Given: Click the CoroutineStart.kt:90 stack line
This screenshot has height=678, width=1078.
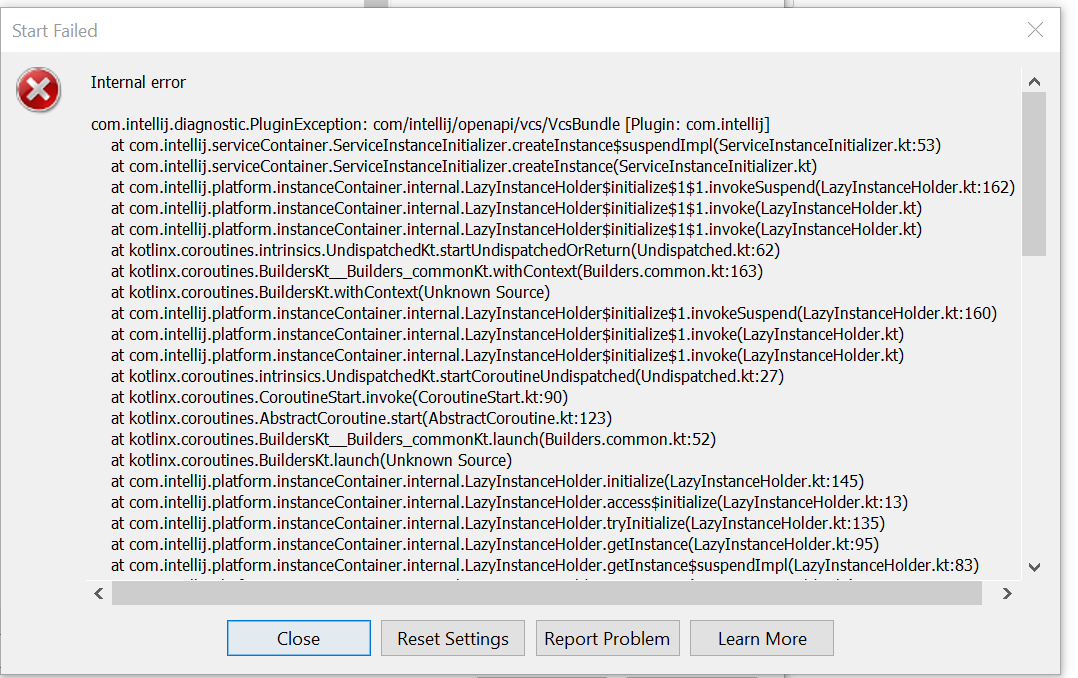Looking at the screenshot, I should tap(339, 397).
